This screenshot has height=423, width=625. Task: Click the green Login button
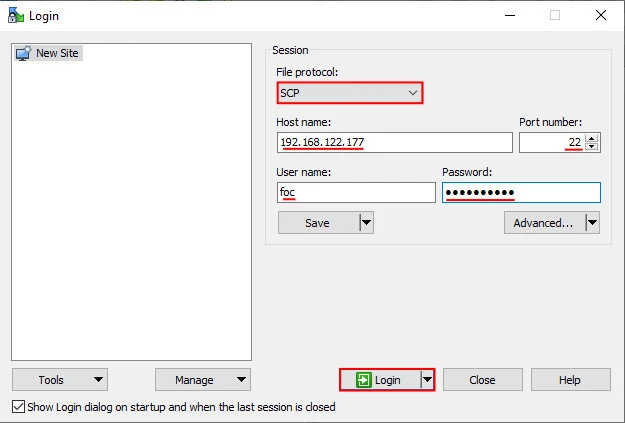[x=379, y=380]
